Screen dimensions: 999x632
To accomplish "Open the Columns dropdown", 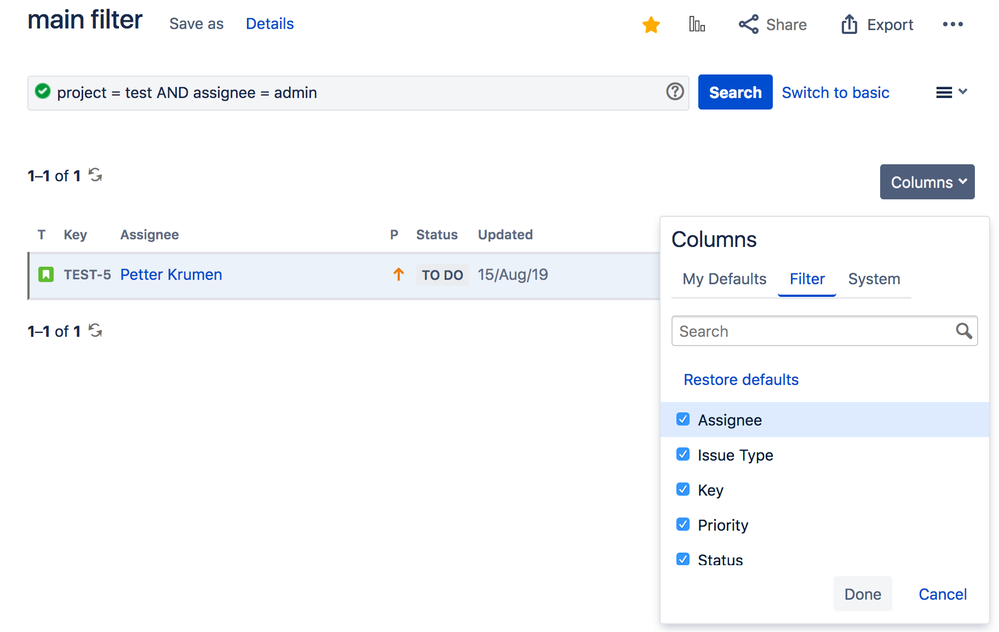I will (x=926, y=182).
